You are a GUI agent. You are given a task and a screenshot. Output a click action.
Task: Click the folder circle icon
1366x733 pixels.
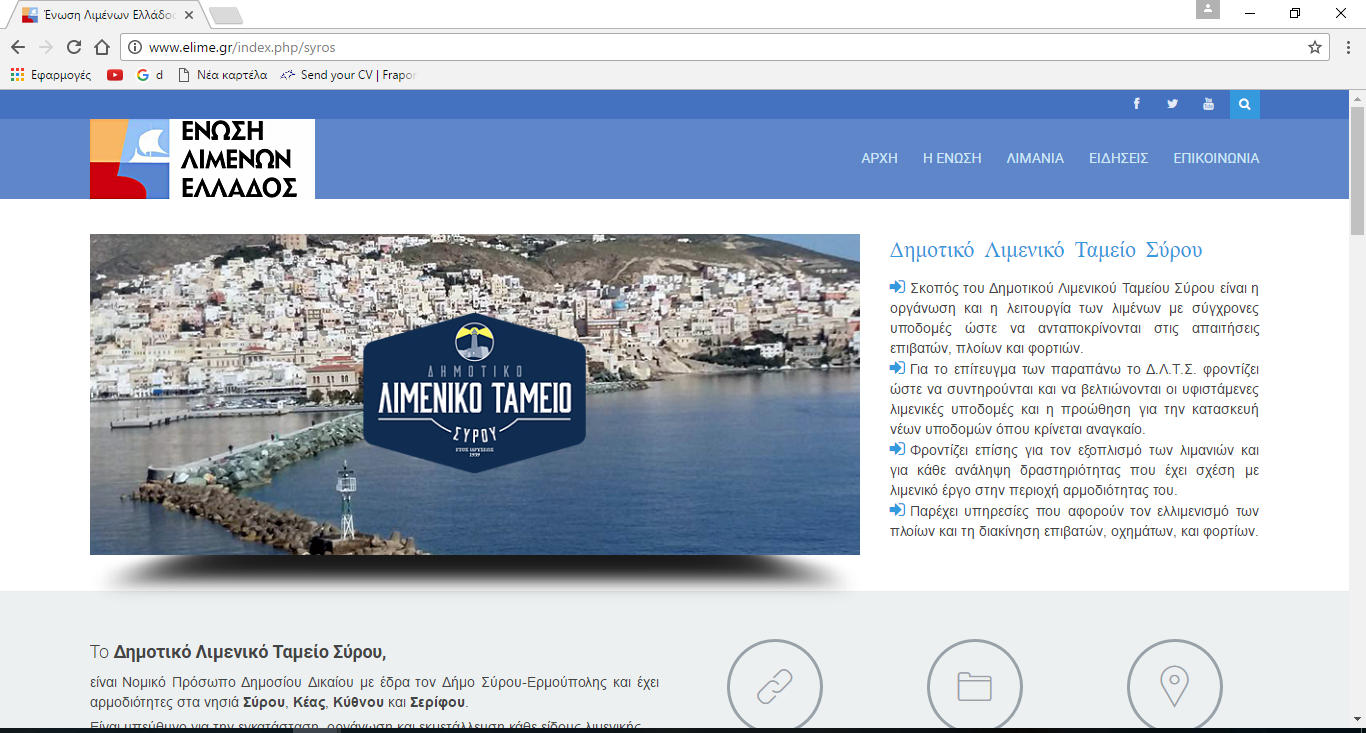(974, 686)
